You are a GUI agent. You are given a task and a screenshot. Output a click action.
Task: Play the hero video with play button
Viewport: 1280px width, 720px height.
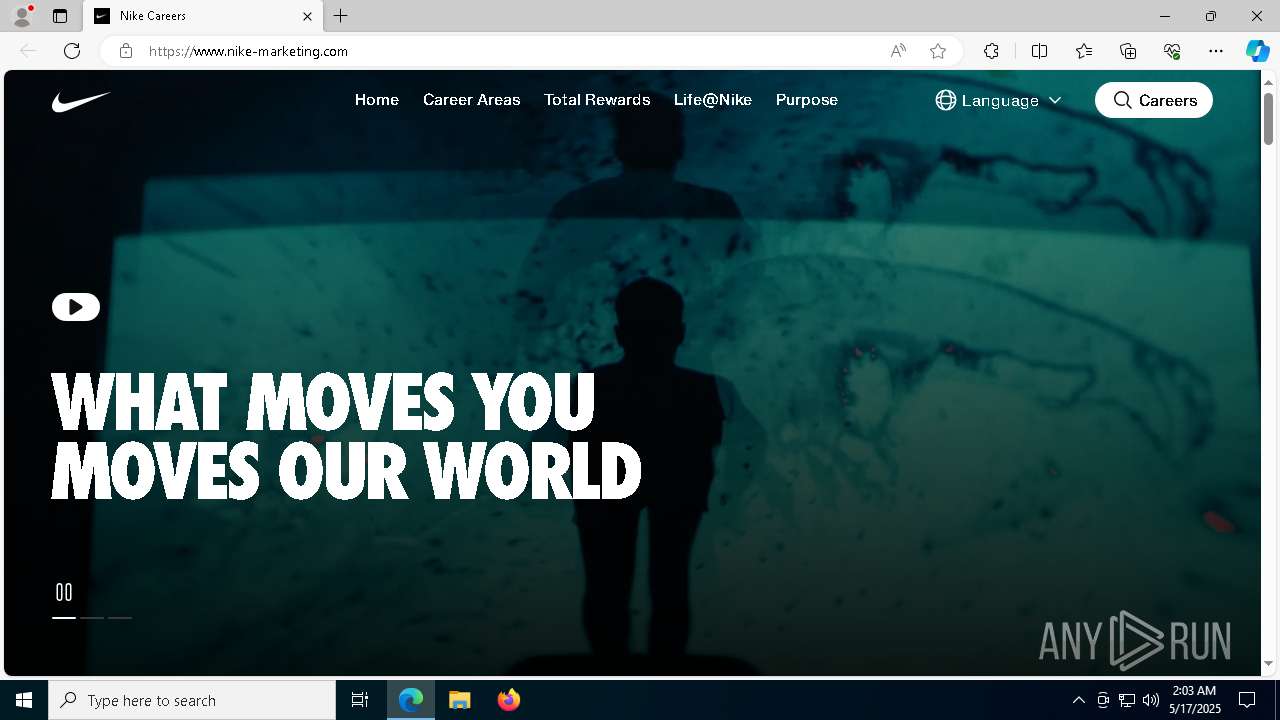click(76, 307)
